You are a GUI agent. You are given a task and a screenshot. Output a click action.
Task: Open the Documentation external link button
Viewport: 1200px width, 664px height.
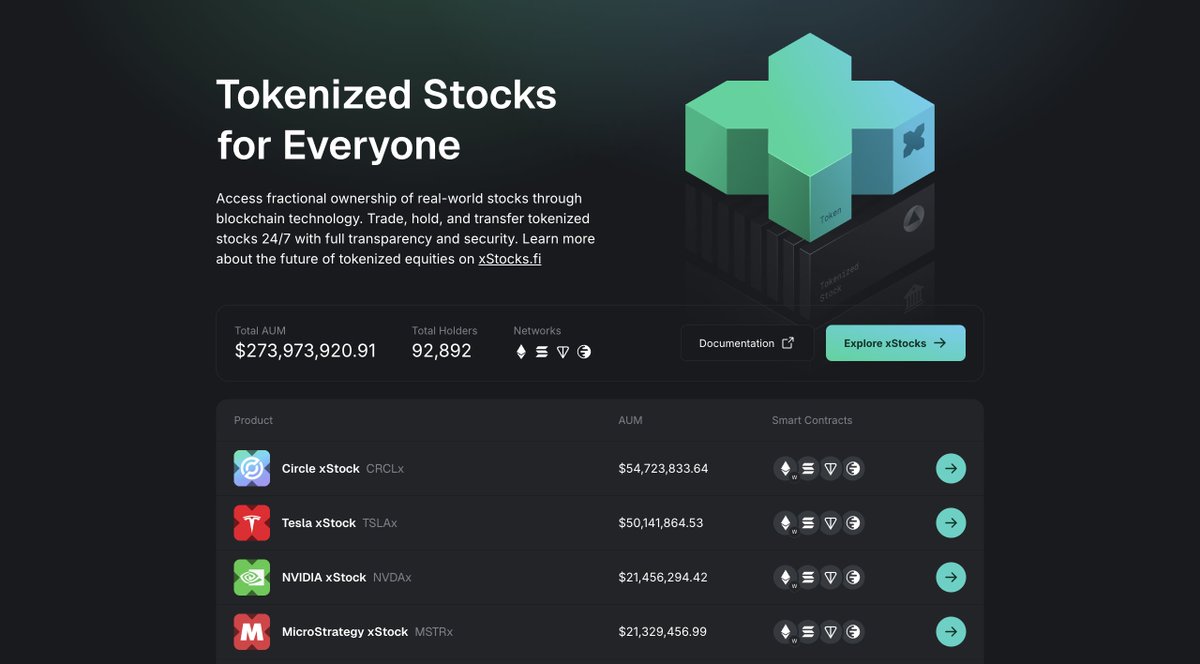click(x=747, y=343)
